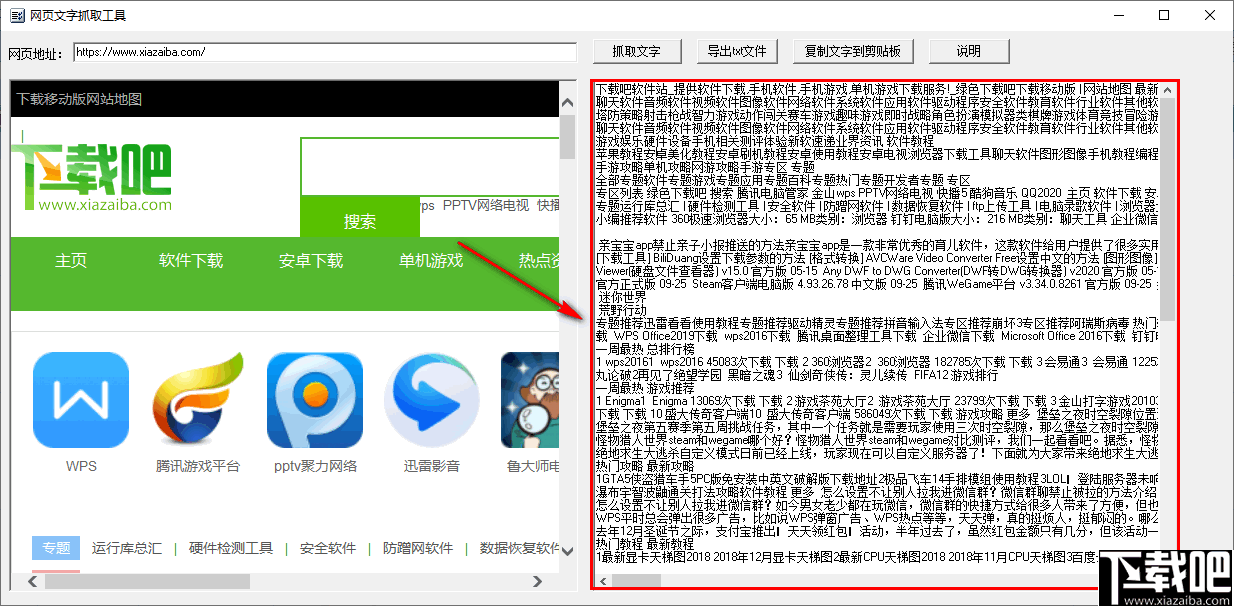
Task: Click the 鲁大师 app icon
Action: point(530,400)
